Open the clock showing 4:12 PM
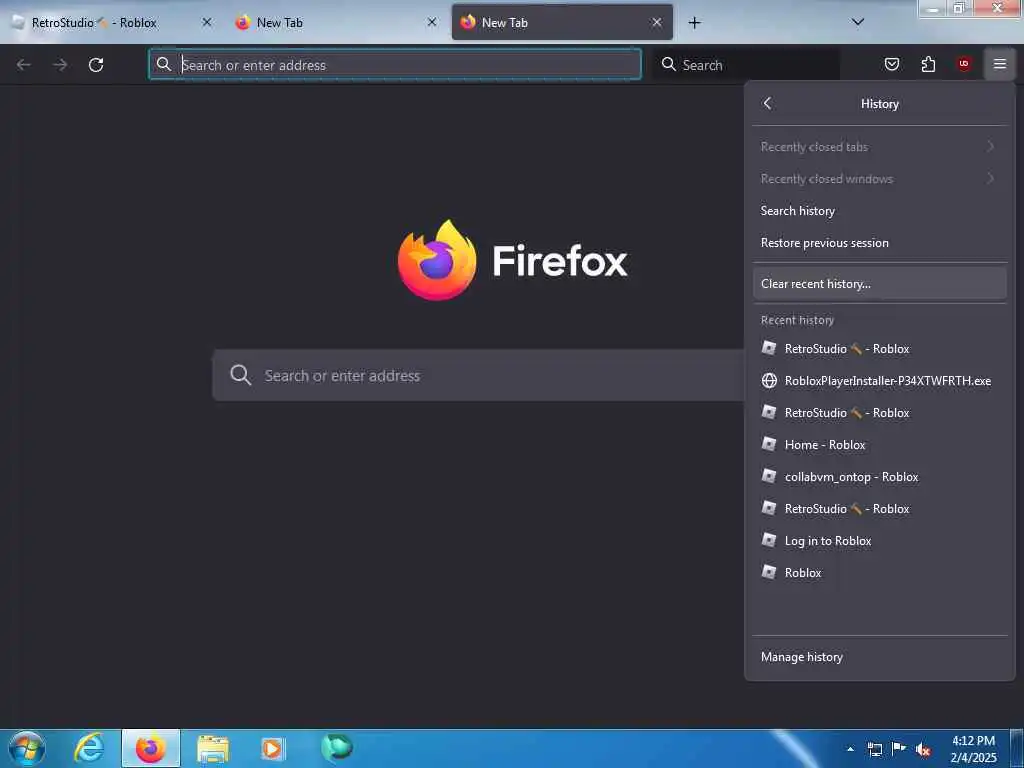The width and height of the screenshot is (1024, 768). click(973, 749)
